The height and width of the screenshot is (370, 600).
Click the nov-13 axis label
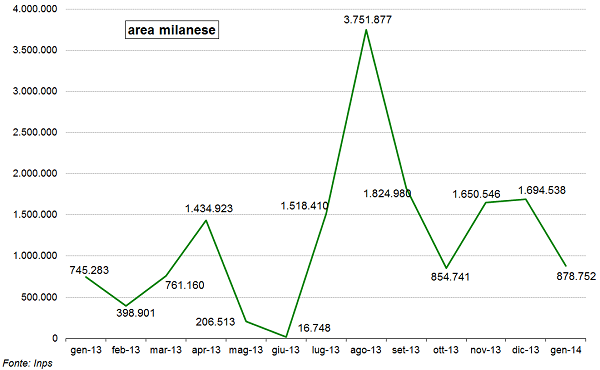[x=486, y=350]
